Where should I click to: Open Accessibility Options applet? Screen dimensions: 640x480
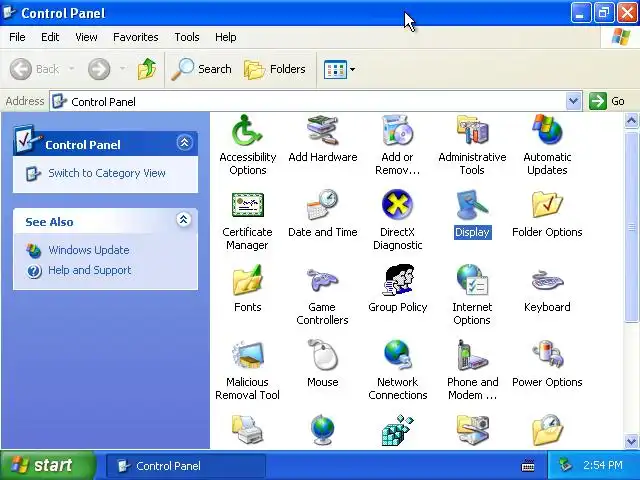tap(247, 131)
